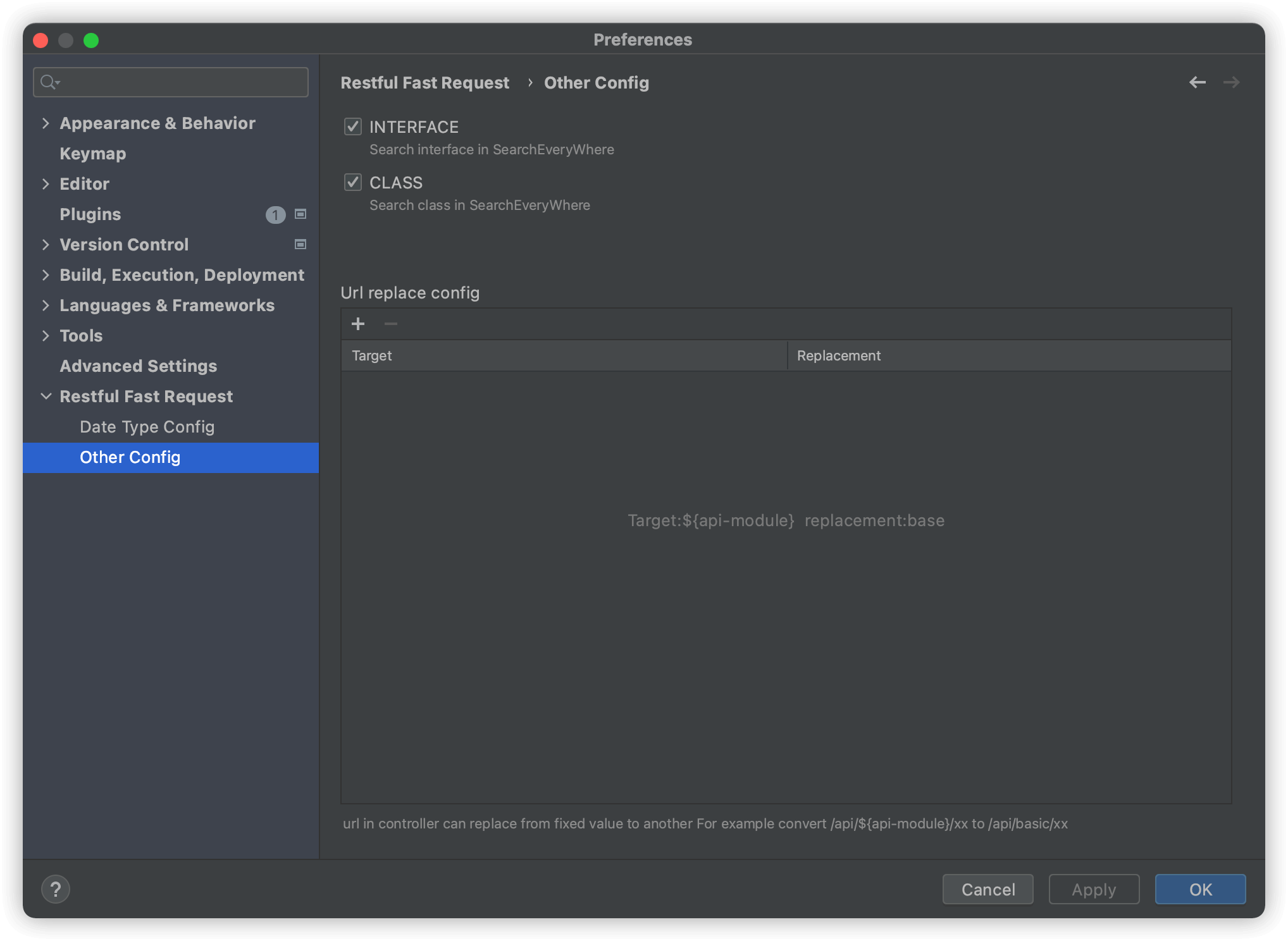Expand the Editor settings tree node

click(46, 184)
